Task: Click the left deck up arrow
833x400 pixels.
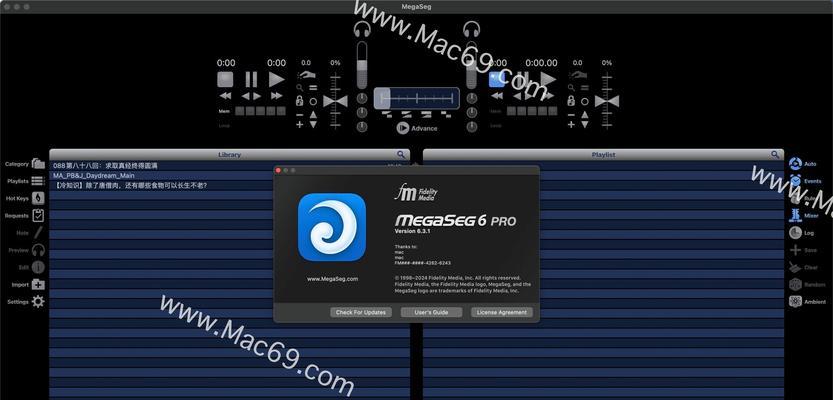Action: pyautogui.click(x=313, y=114)
